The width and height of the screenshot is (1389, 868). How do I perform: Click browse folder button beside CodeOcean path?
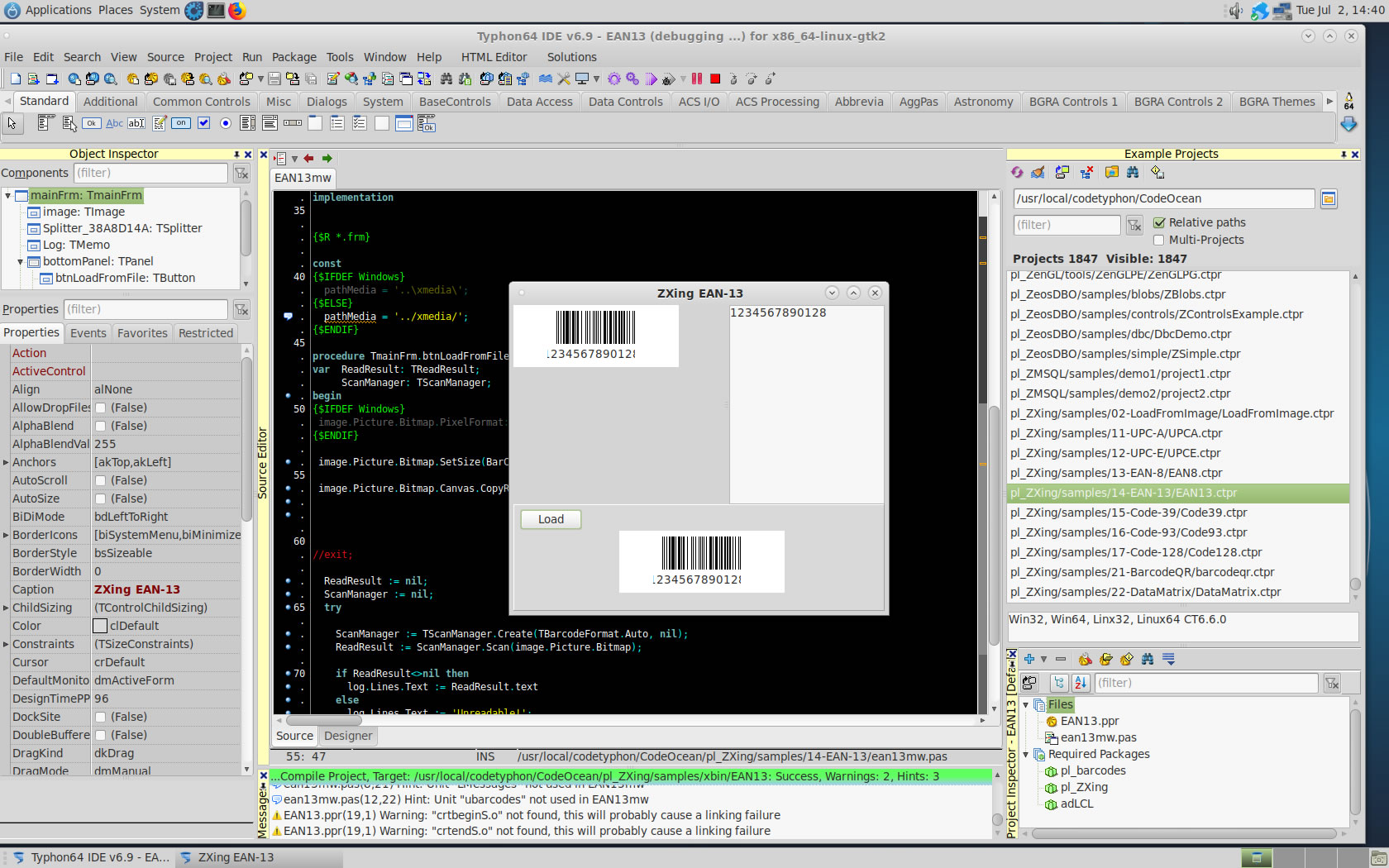coord(1329,198)
